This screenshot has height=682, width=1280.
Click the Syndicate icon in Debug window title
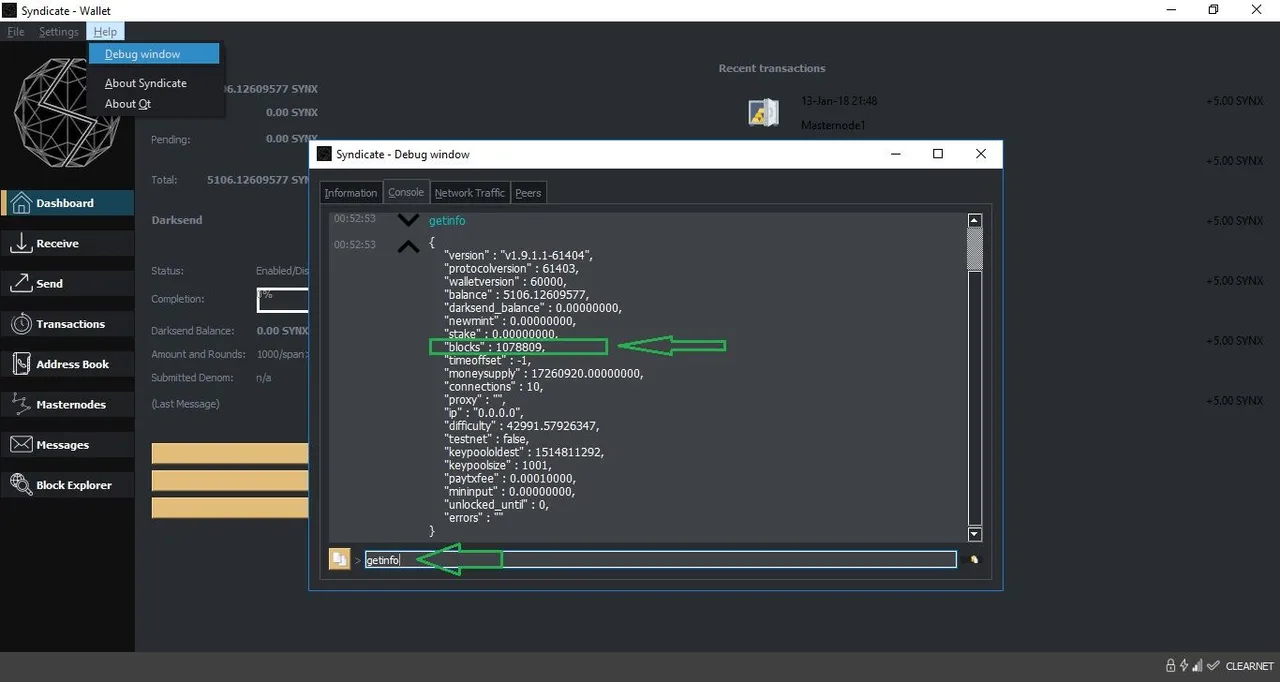(324, 154)
